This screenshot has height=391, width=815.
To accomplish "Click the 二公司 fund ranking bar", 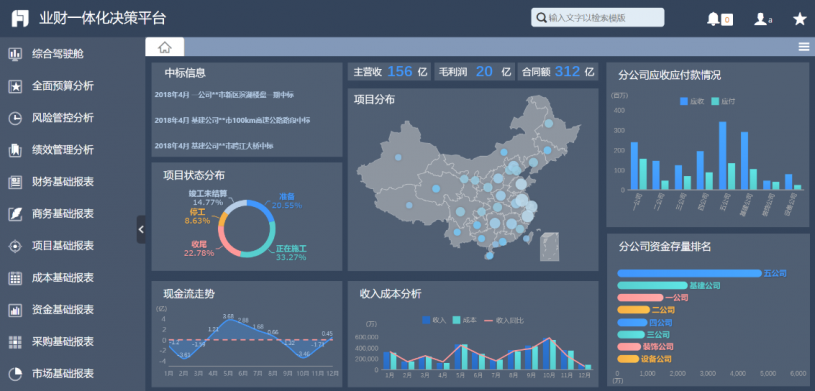I will (x=634, y=310).
